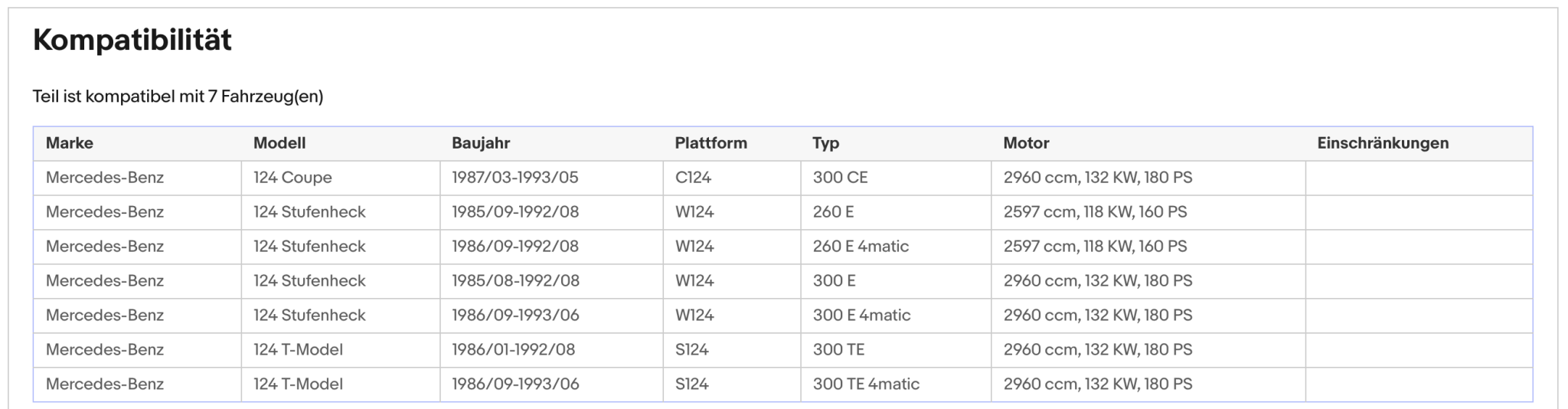Select the motor cell in 300 TE 4matic row
1568x409 pixels.
[x=1148, y=384]
